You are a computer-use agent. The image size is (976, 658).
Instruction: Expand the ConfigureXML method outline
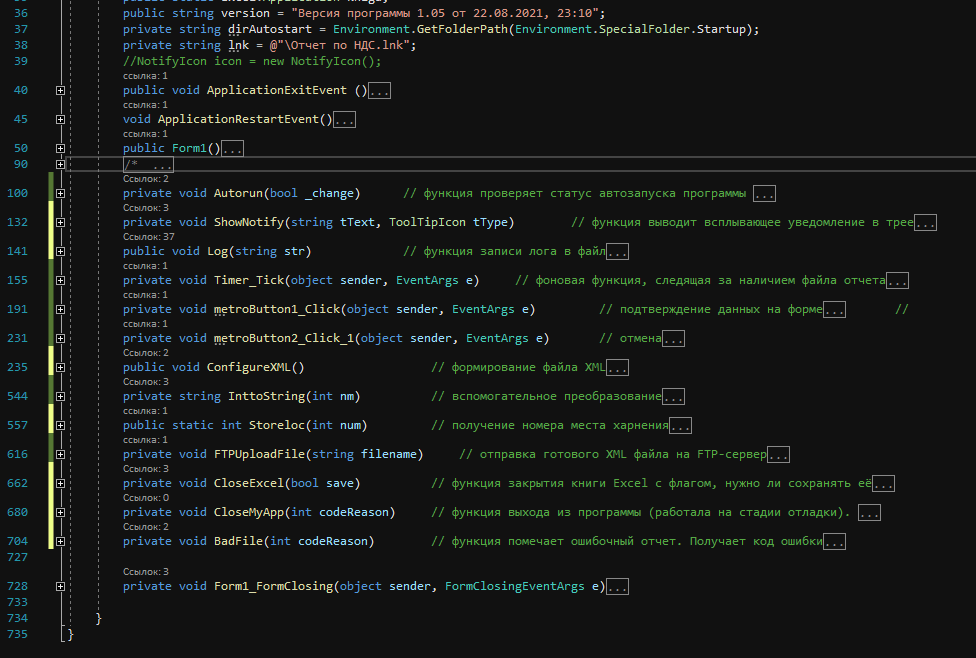click(60, 367)
